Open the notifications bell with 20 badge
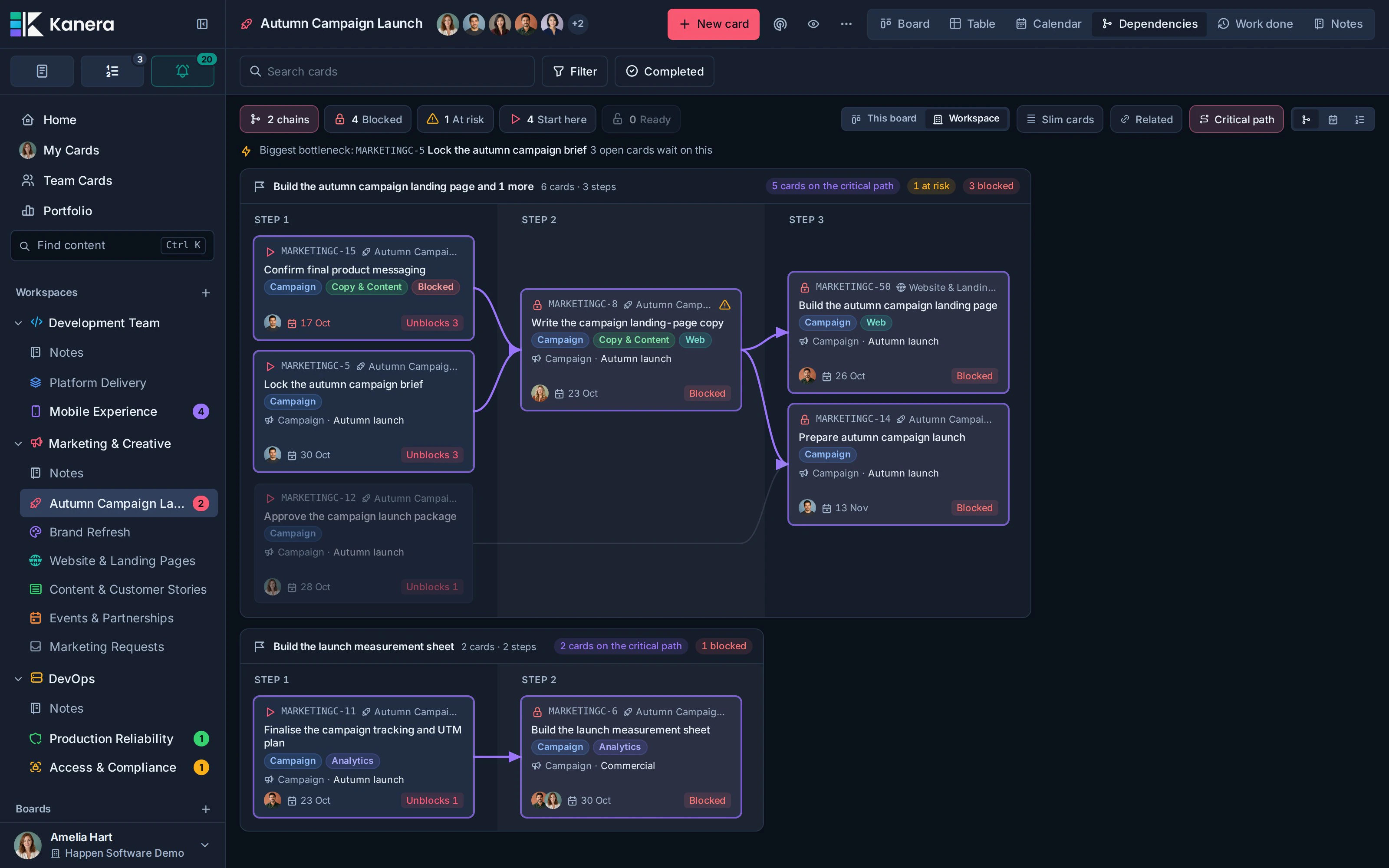The image size is (1389, 868). pos(182,71)
